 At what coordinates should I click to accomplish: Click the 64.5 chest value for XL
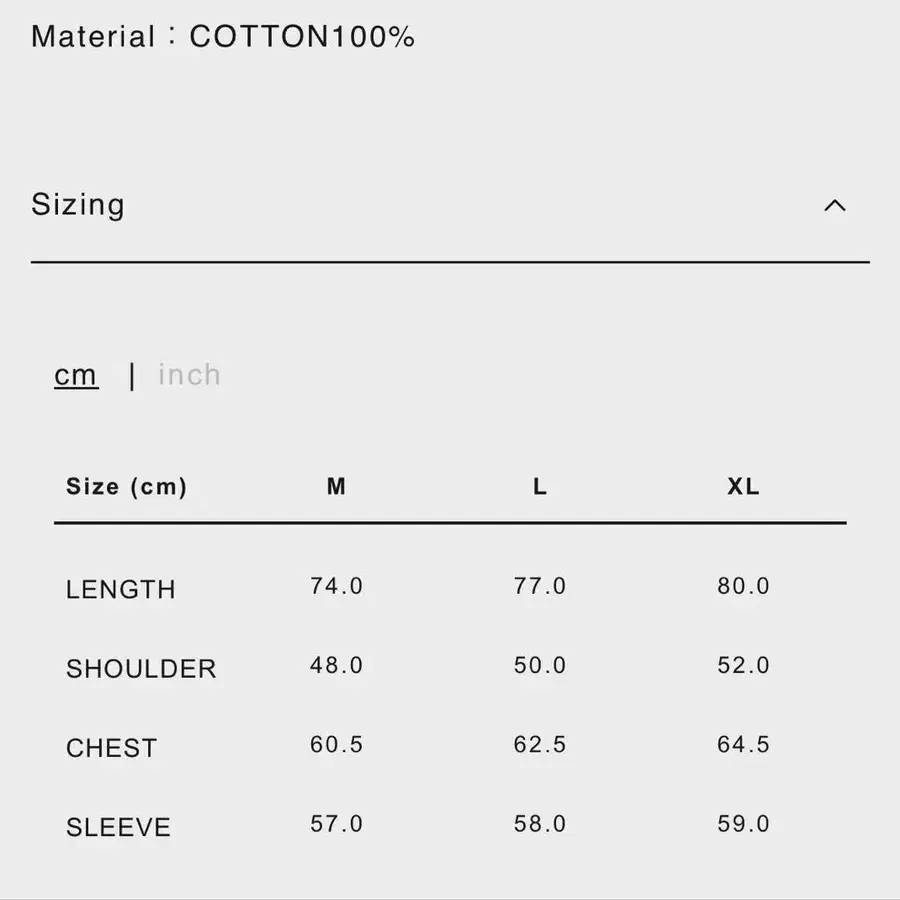[743, 745]
